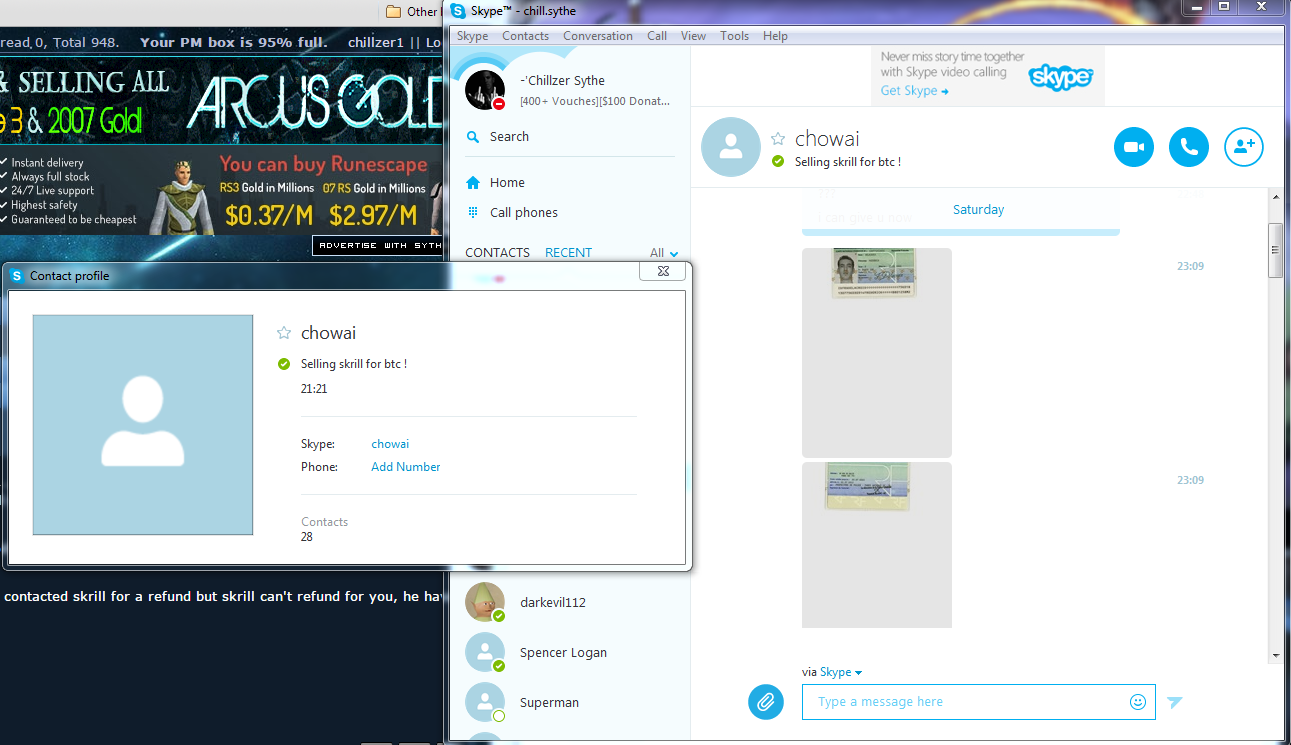
Task: Click the conversation scrollbar thumb
Action: click(1275, 250)
